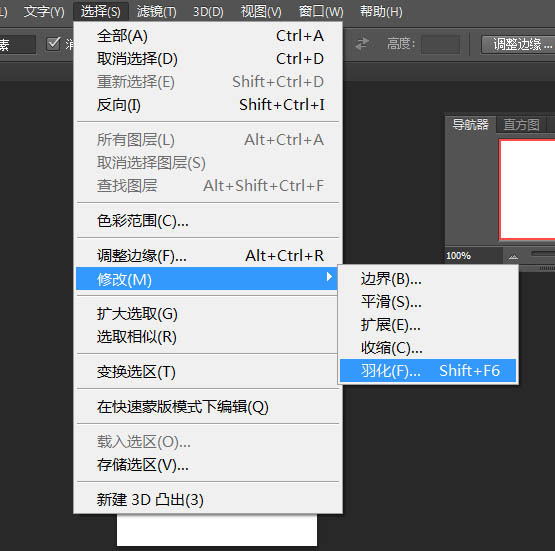Screen dimensions: 555x551
Task: Switch to the 直方图 histogram tab
Action: tap(521, 125)
